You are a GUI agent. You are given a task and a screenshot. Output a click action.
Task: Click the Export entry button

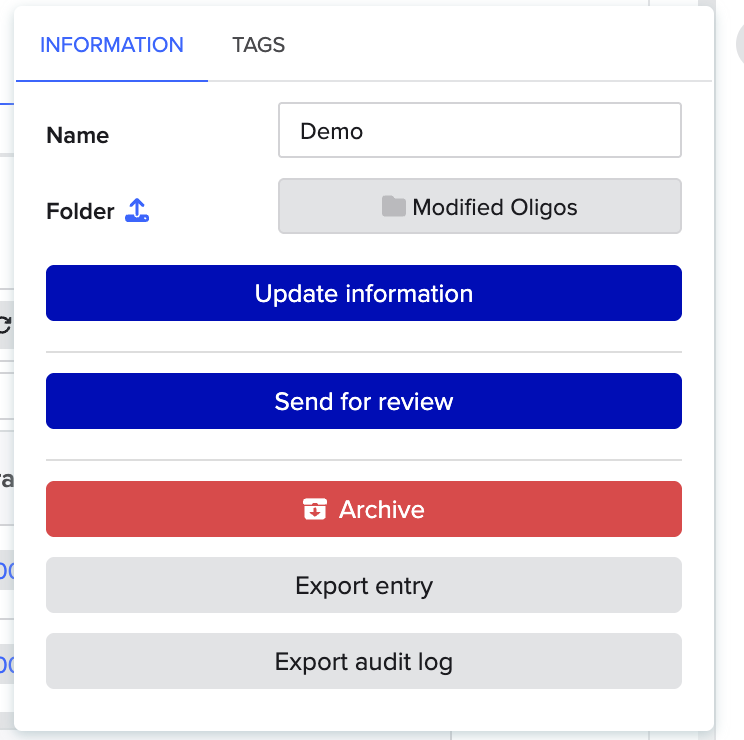click(x=363, y=585)
